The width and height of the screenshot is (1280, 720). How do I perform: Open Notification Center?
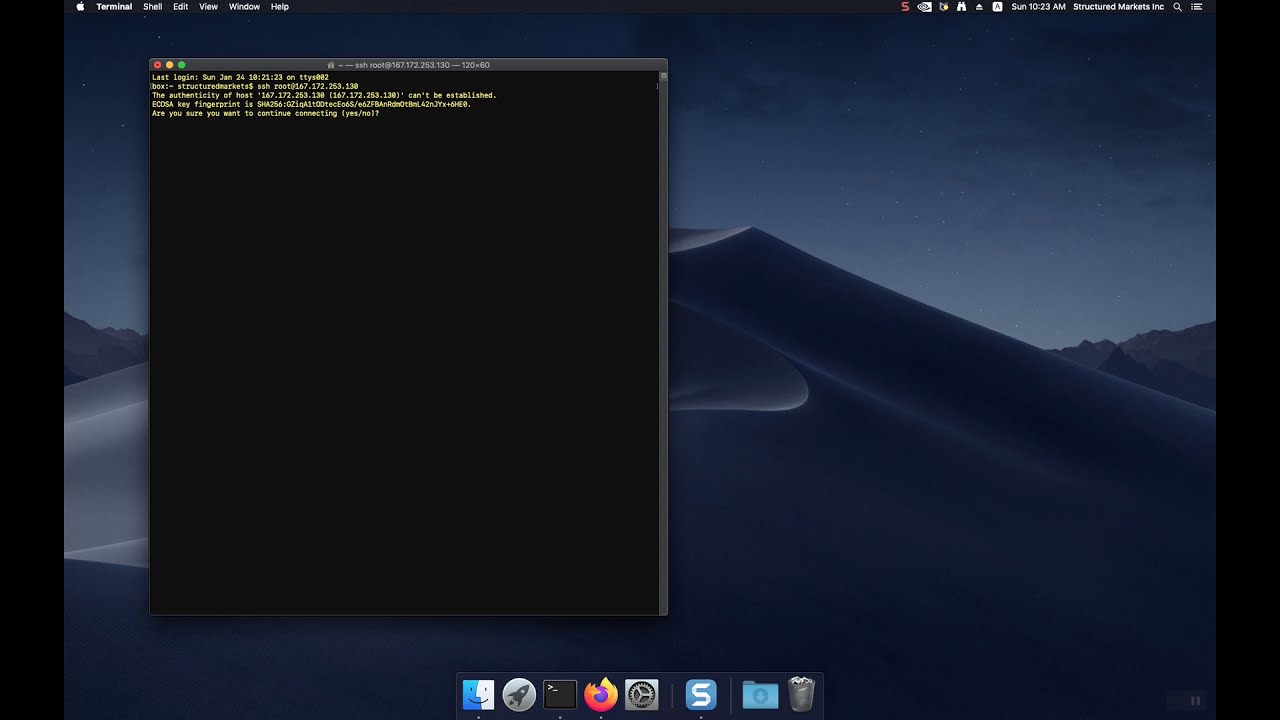click(x=1197, y=6)
